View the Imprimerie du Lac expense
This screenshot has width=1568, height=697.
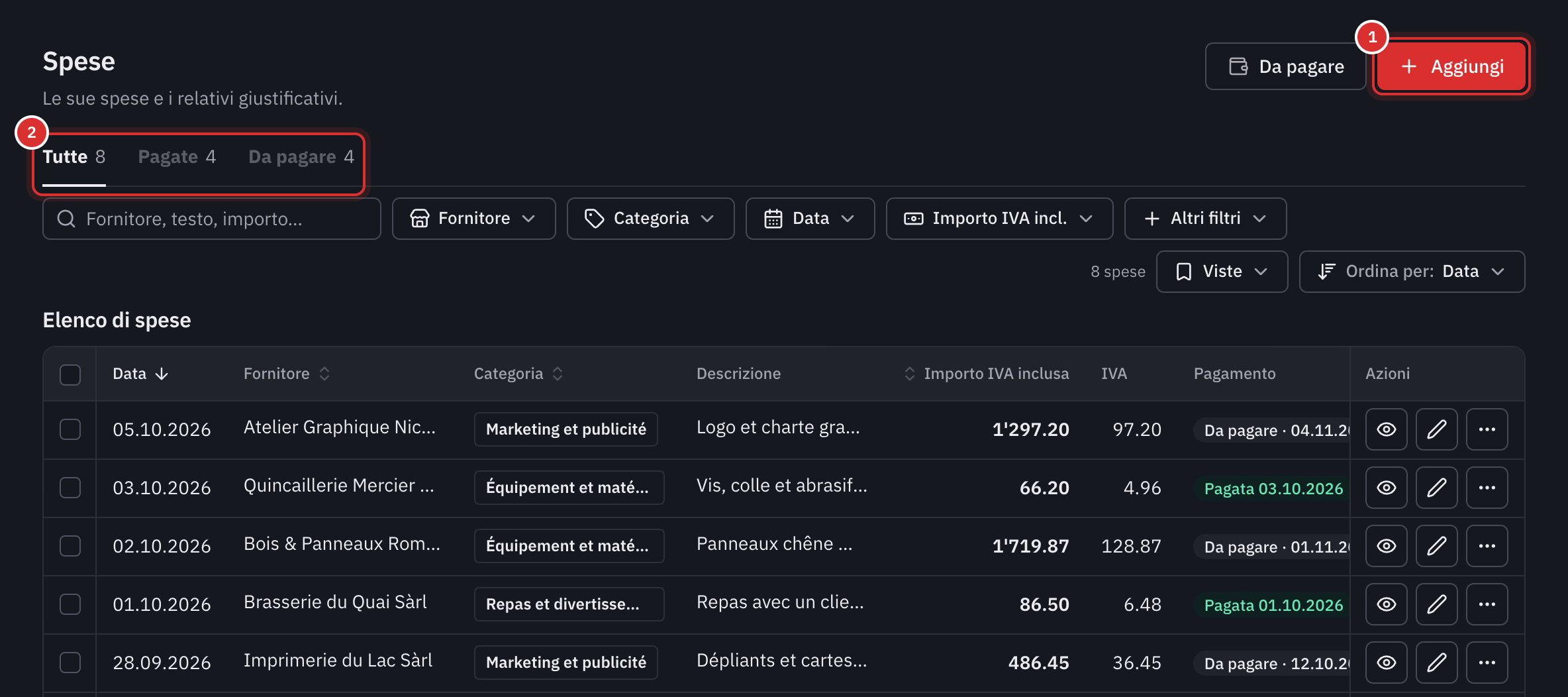pos(1386,663)
